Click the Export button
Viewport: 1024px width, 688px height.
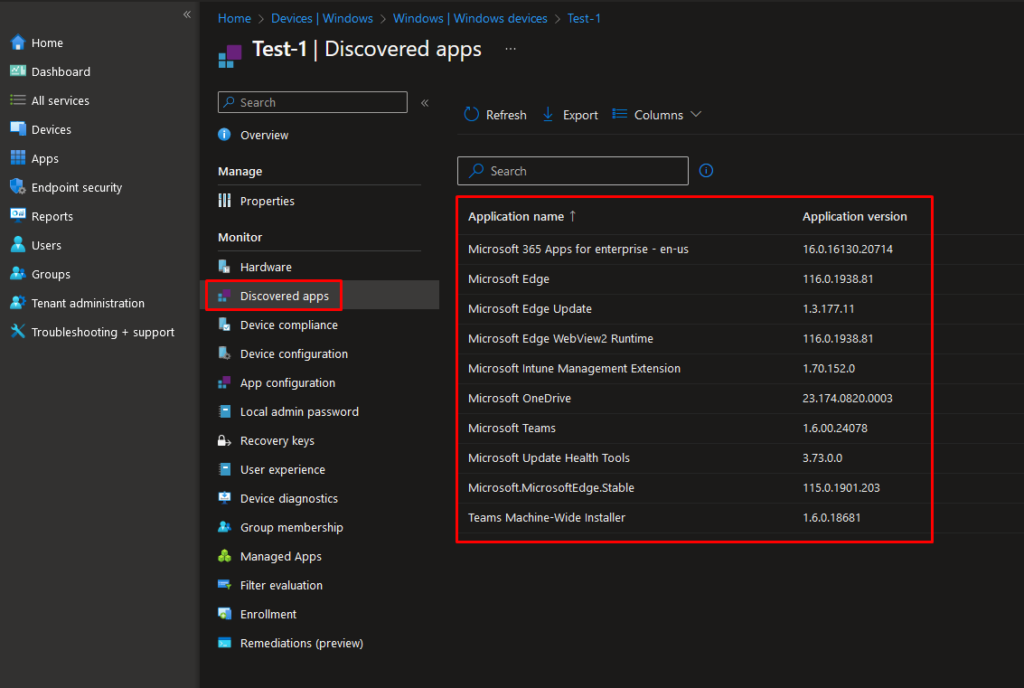[570, 115]
